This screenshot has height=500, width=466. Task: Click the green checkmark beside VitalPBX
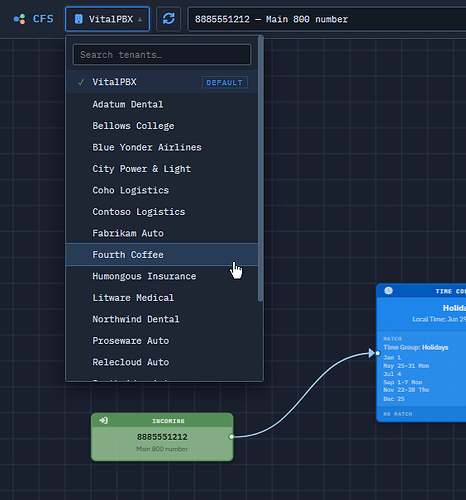pyautogui.click(x=81, y=82)
